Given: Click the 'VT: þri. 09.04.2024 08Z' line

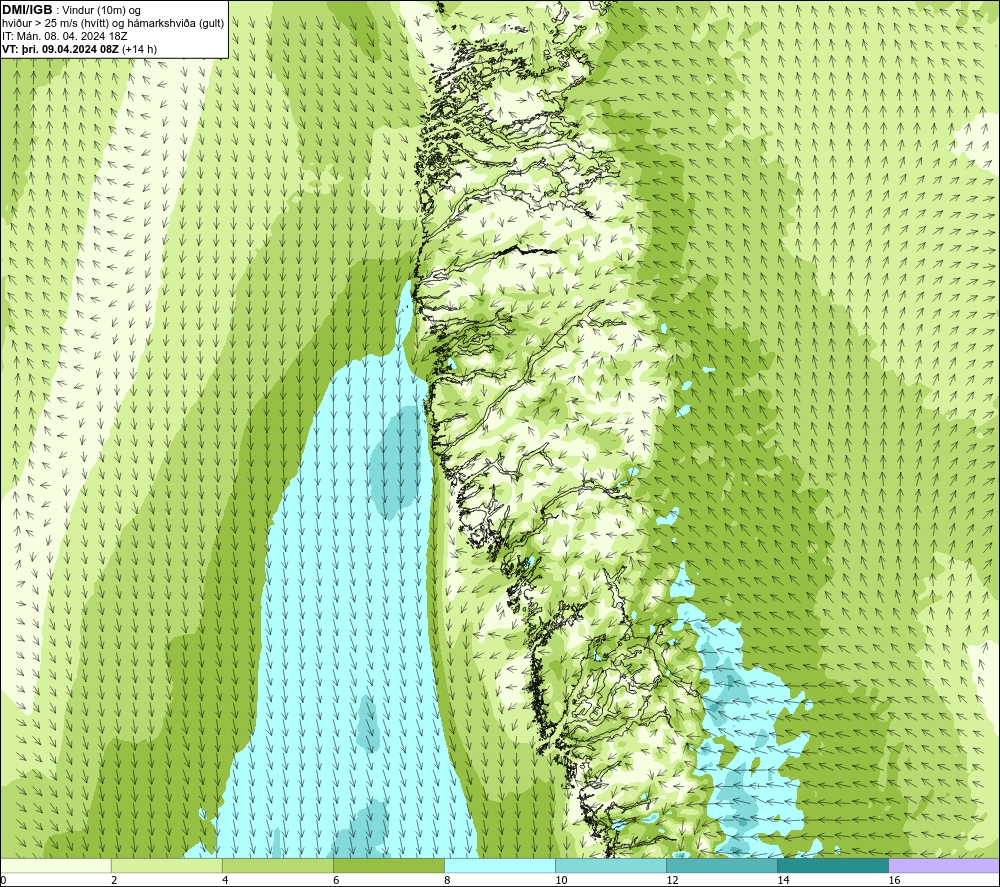Looking at the screenshot, I should pos(60,48).
